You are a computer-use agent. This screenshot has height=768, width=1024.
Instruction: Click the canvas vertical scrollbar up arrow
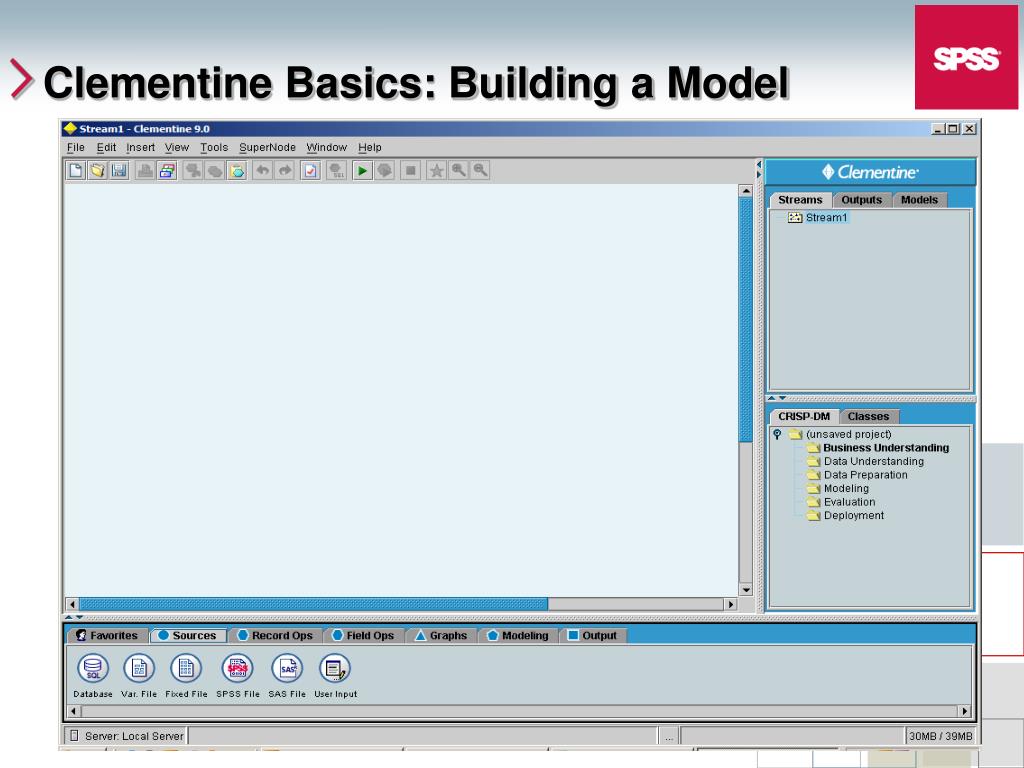(x=746, y=191)
